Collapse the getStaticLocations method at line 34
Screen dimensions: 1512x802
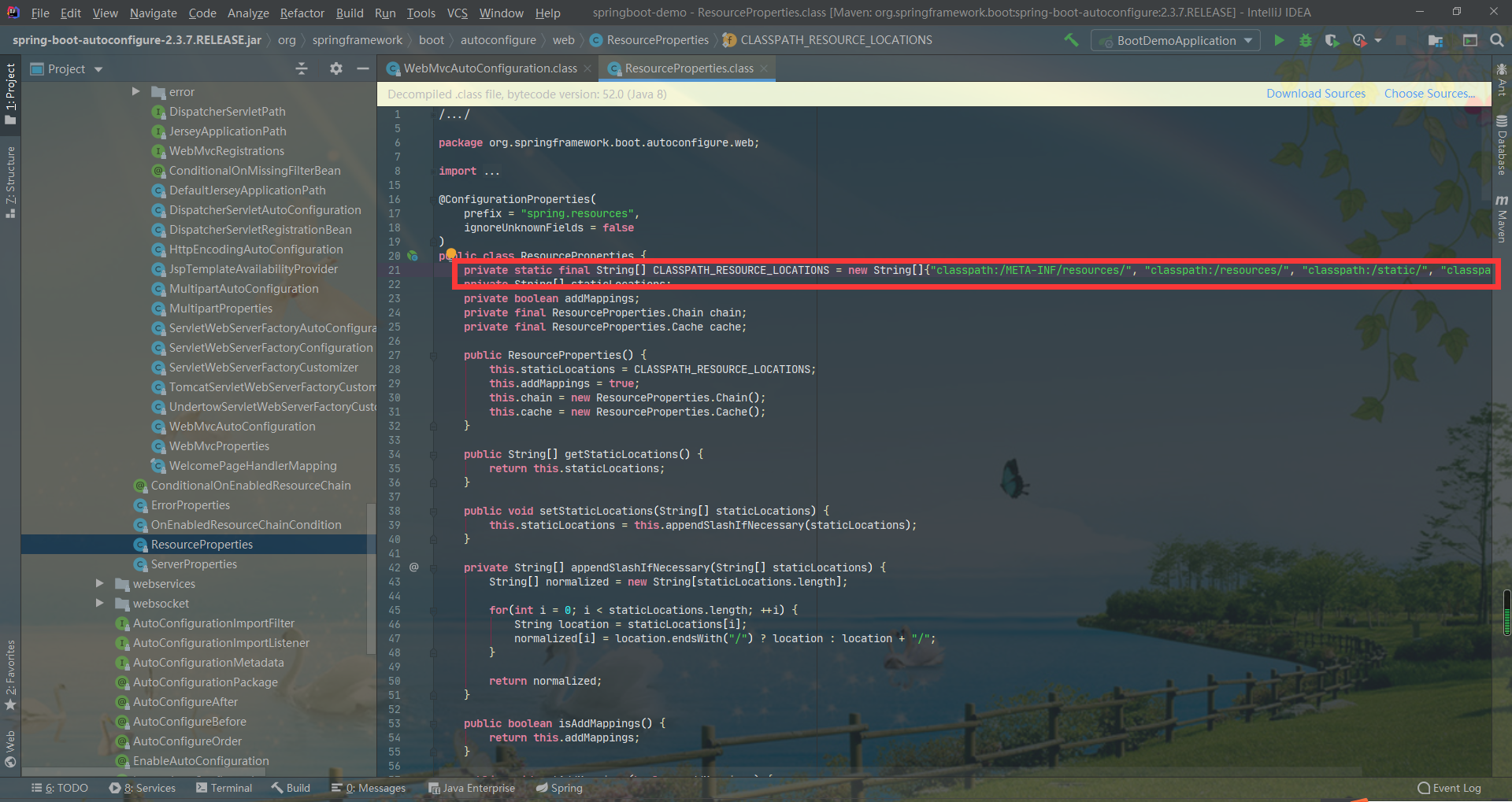(x=433, y=455)
